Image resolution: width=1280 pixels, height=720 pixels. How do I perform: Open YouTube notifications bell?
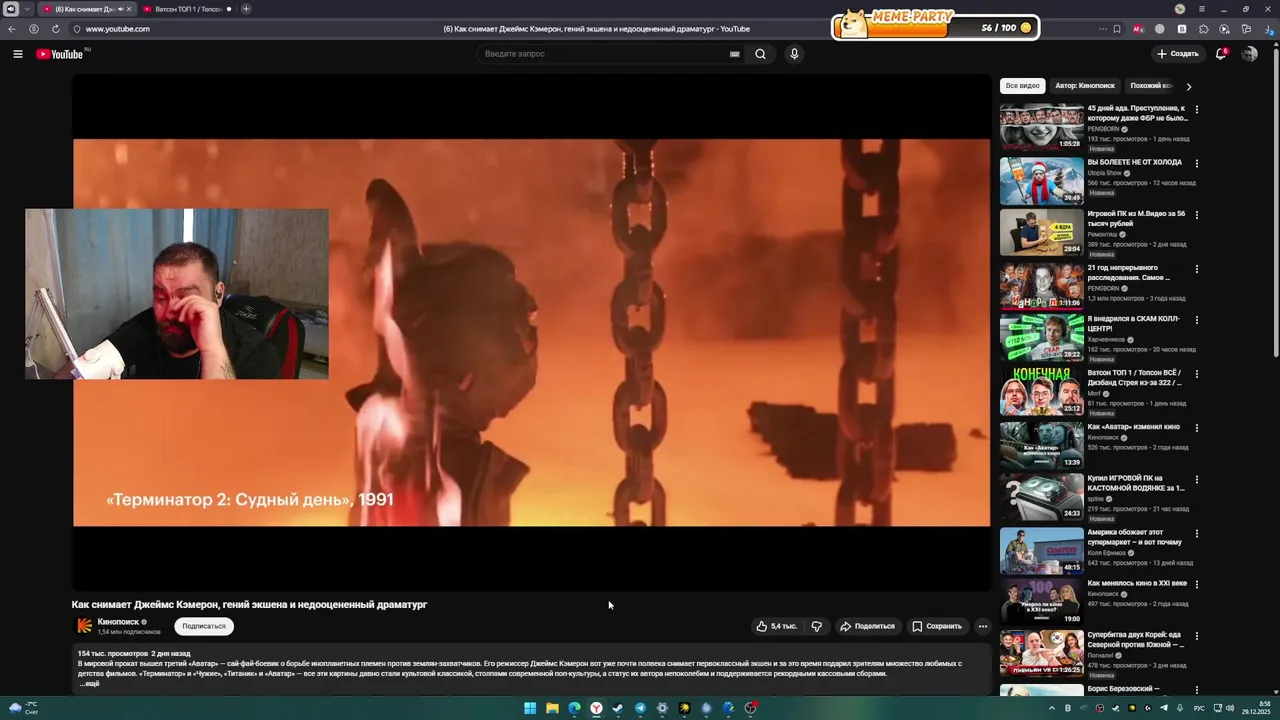click(1221, 54)
